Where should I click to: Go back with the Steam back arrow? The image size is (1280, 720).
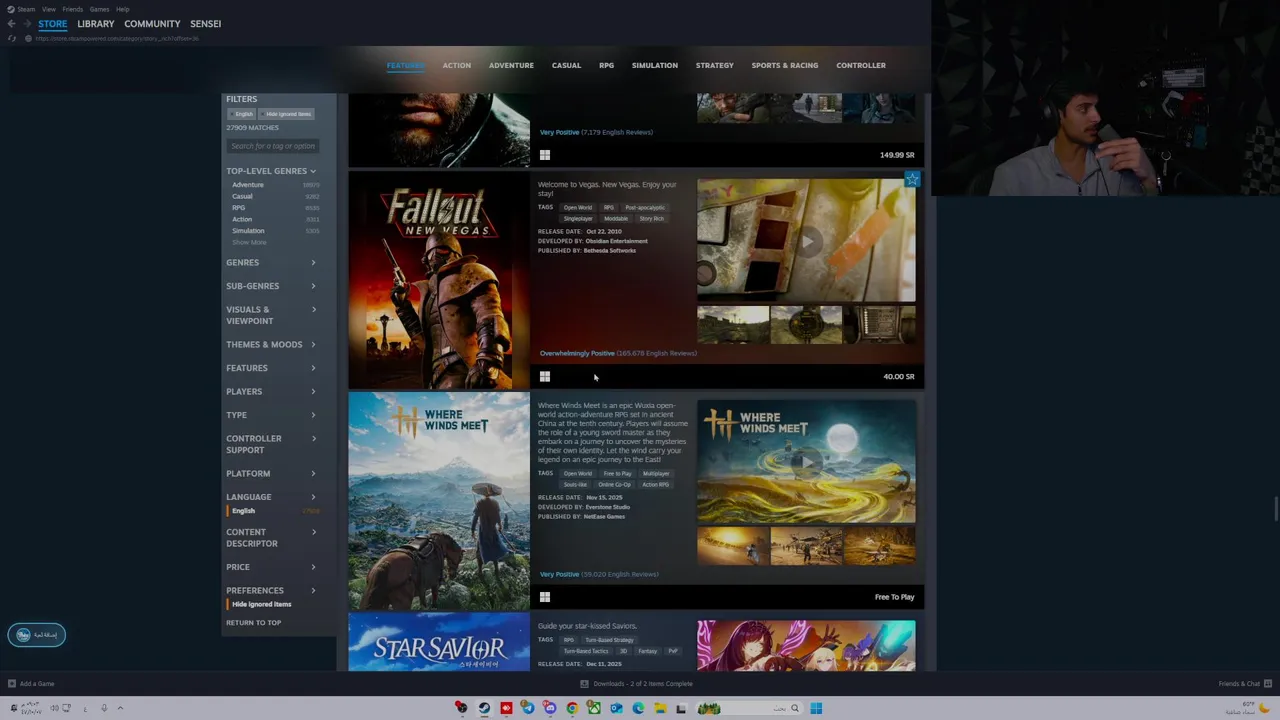coord(11,24)
